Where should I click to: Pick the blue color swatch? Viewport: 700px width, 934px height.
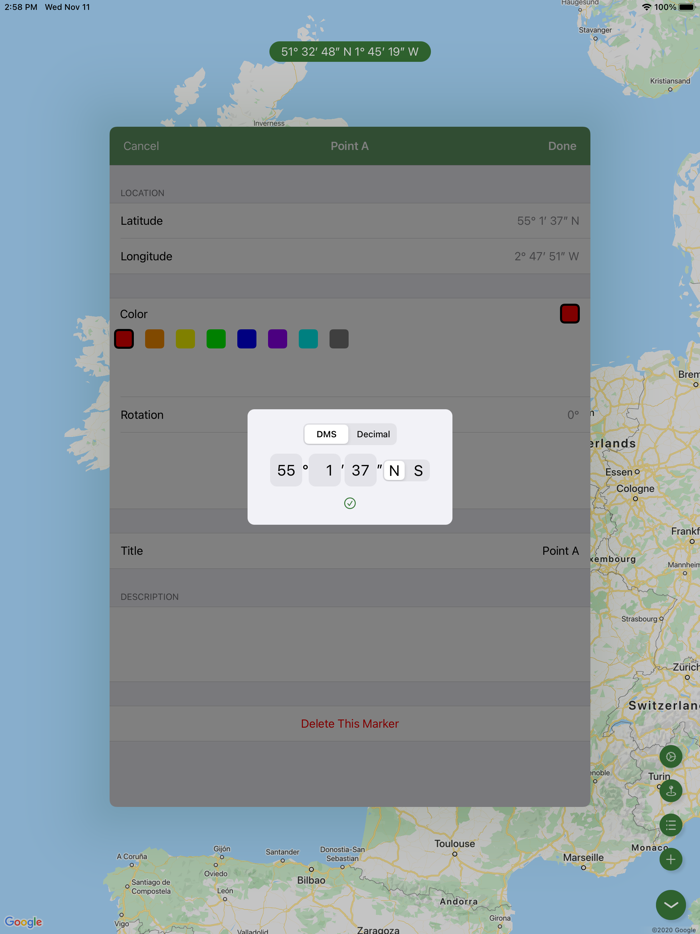247,339
